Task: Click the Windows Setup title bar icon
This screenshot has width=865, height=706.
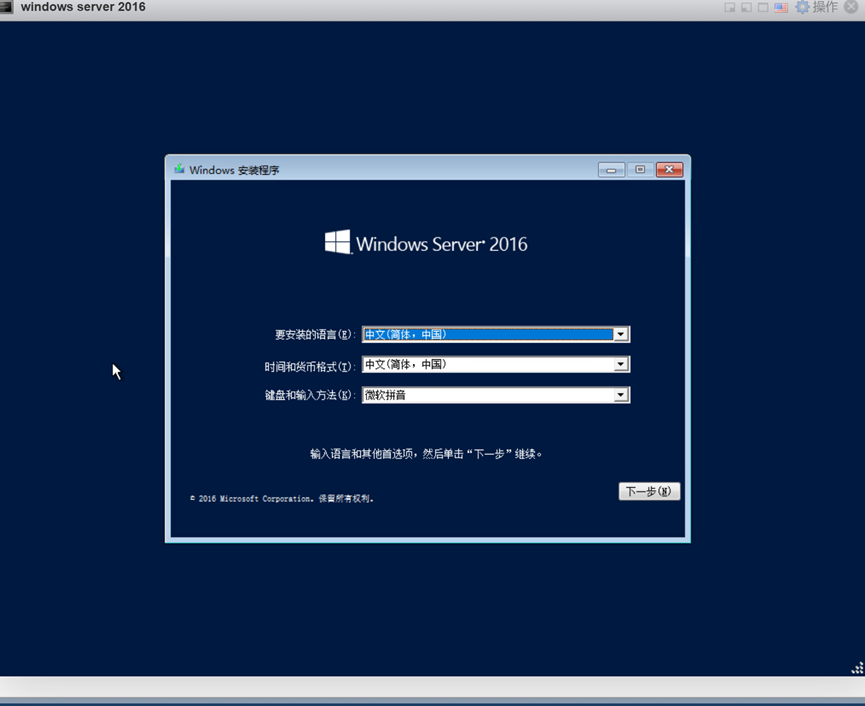Action: (179, 169)
